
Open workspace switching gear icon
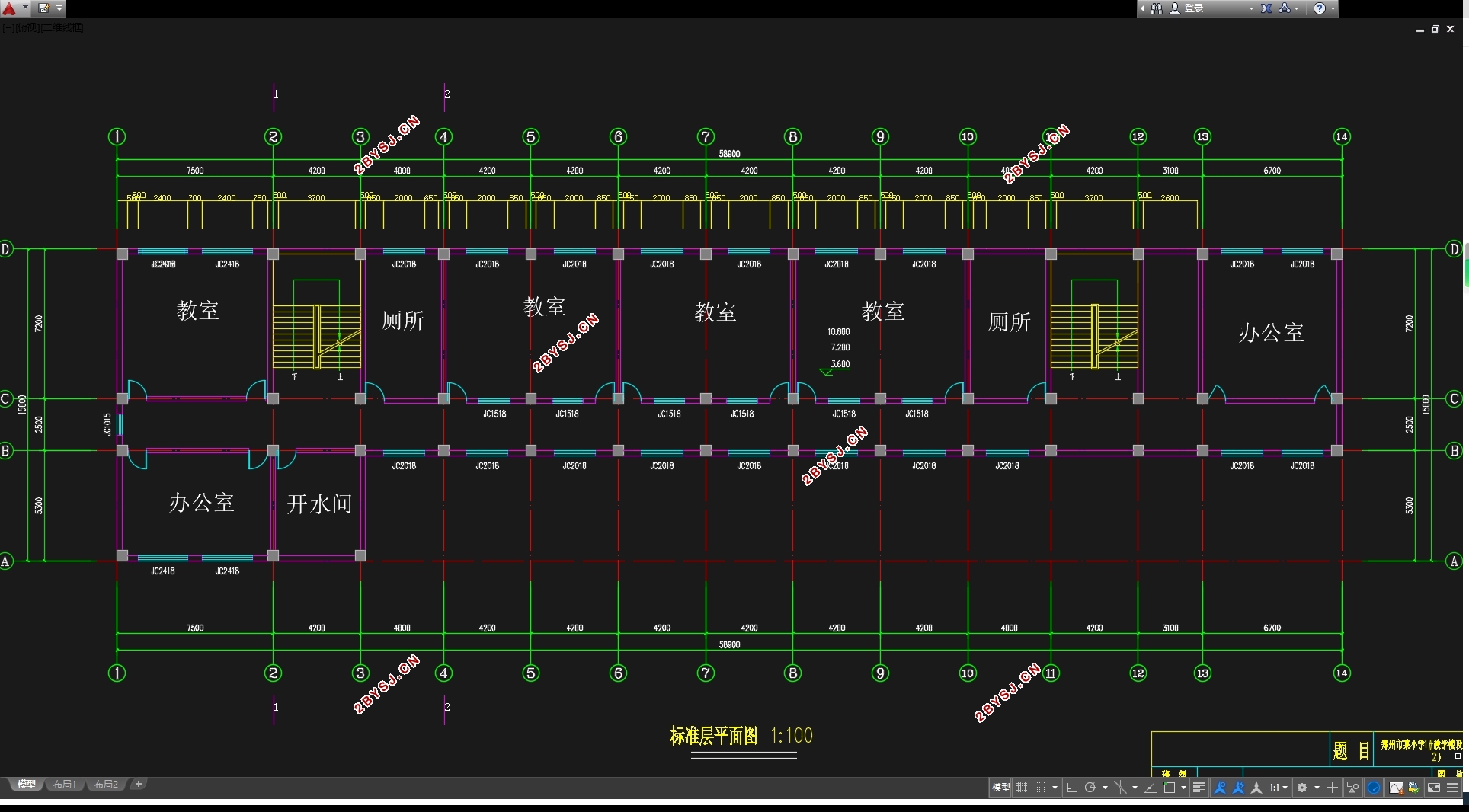1302,788
